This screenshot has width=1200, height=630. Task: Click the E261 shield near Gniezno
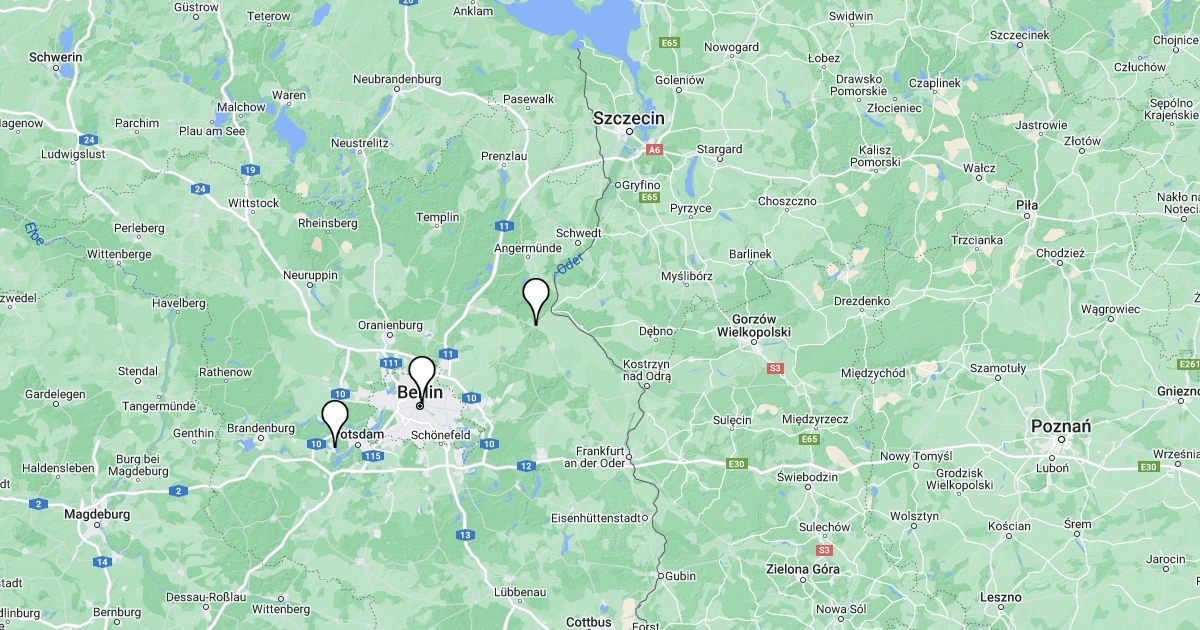coord(1189,364)
